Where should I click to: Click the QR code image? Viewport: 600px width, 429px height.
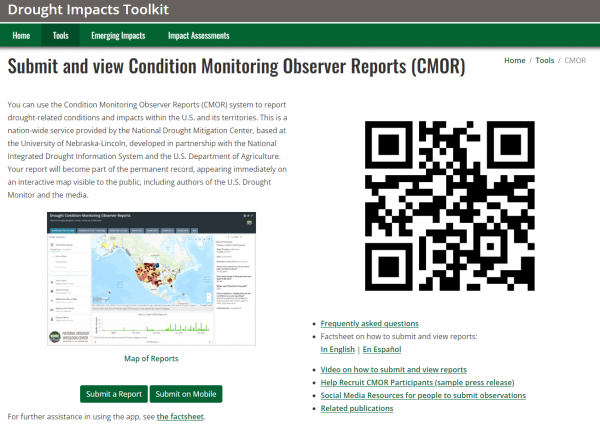point(450,206)
